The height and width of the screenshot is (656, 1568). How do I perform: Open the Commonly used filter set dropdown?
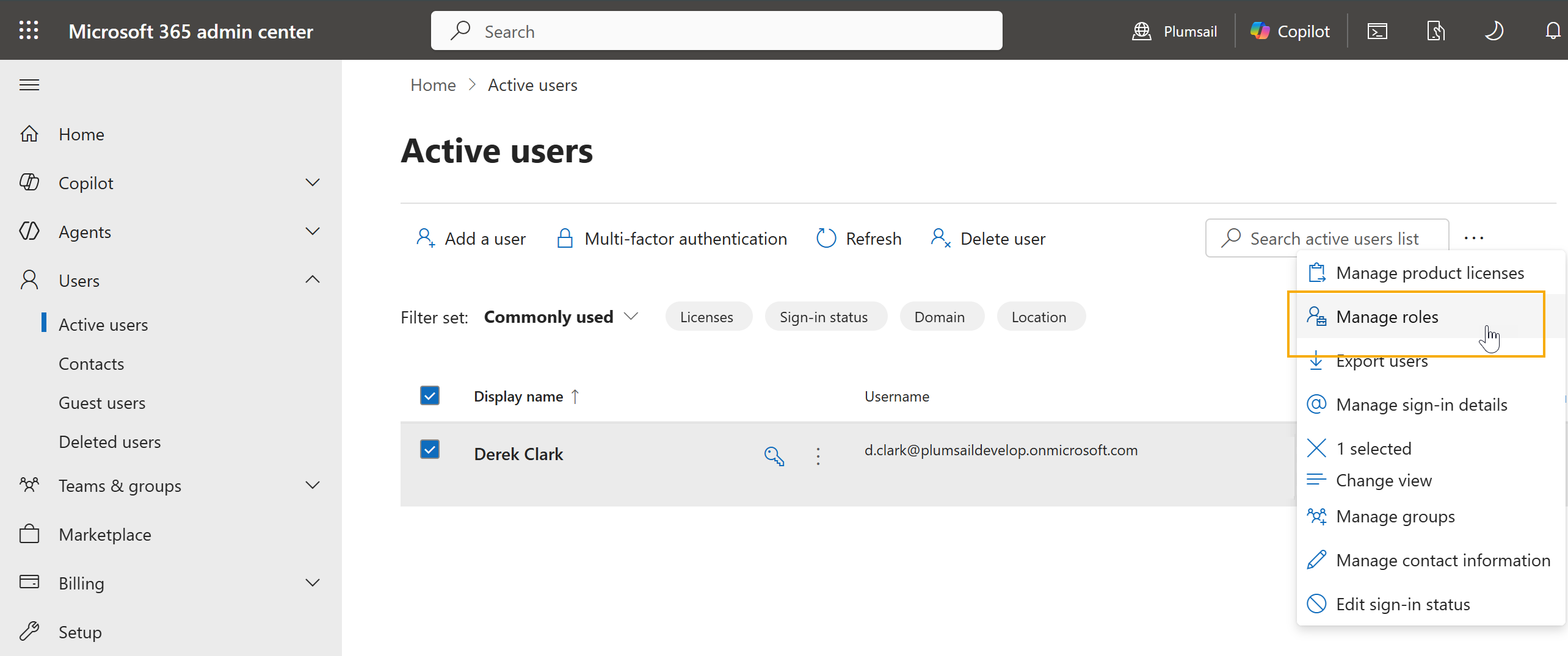point(561,317)
